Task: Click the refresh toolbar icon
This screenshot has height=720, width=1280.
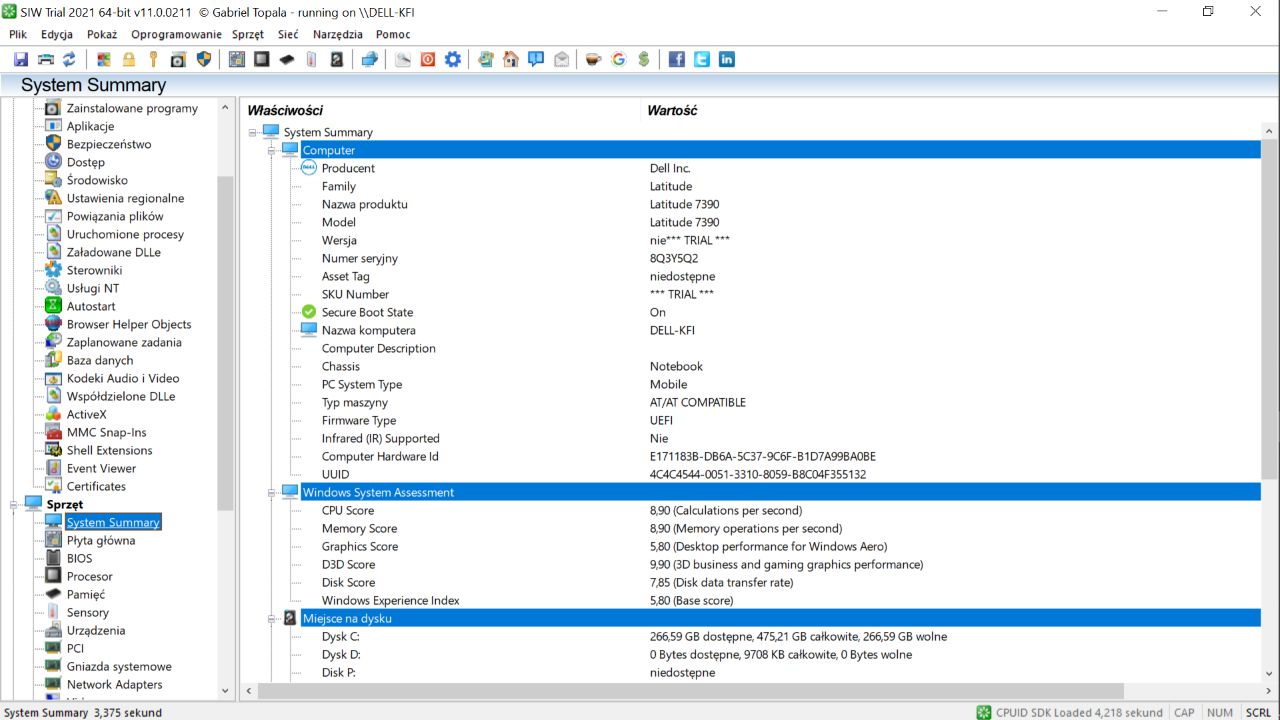Action: (68, 59)
